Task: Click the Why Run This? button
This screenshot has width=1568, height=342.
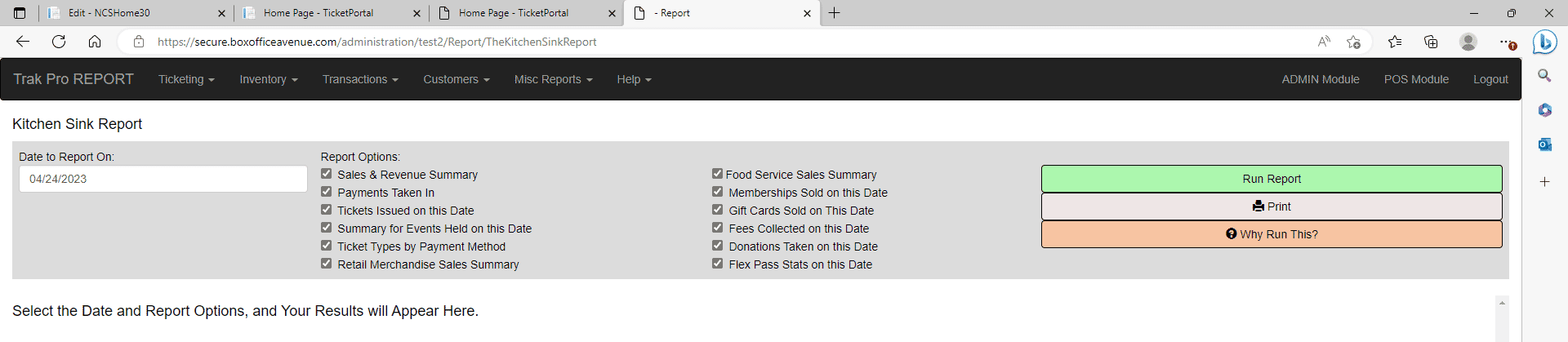Action: (1272, 234)
